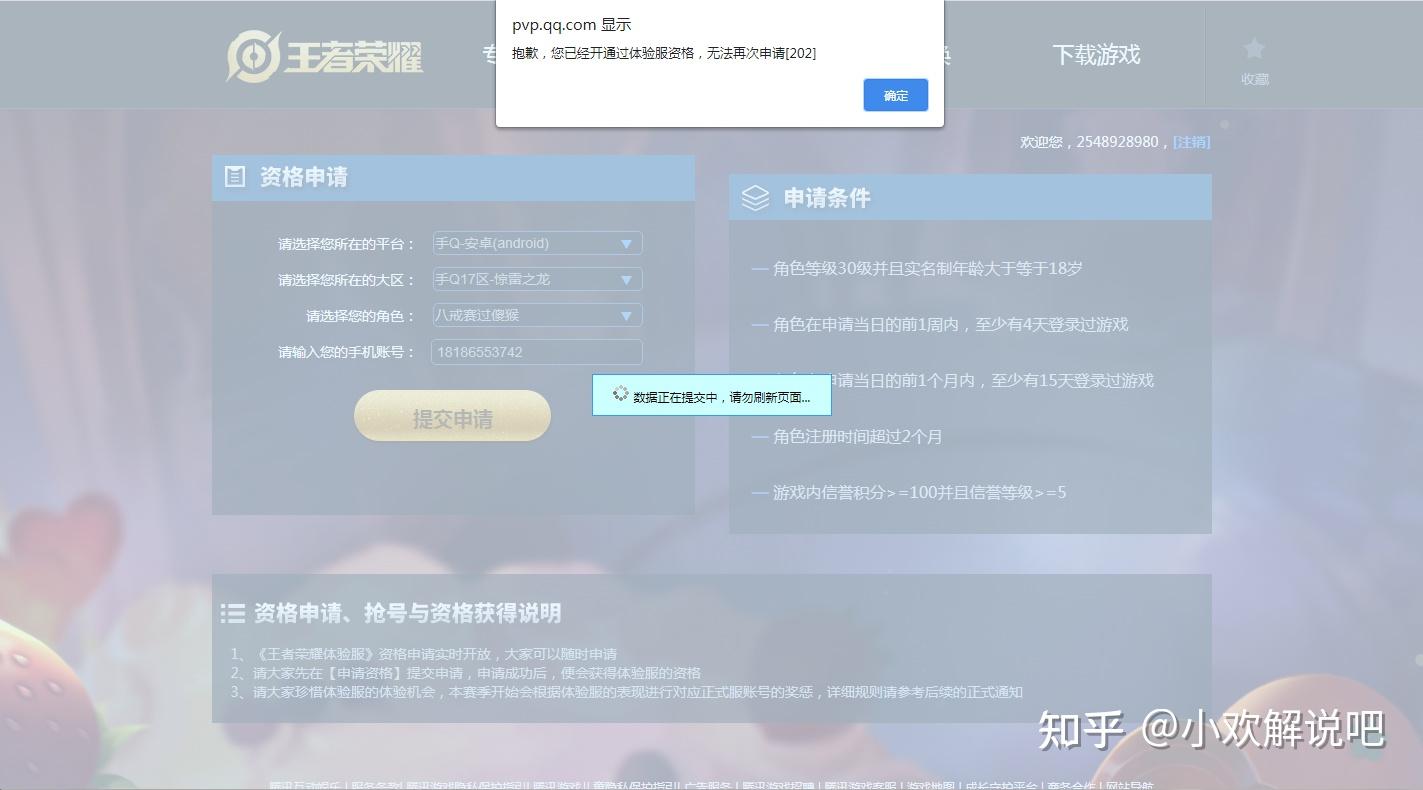Click the 申请条件 layers icon
The height and width of the screenshot is (790, 1423).
(756, 198)
